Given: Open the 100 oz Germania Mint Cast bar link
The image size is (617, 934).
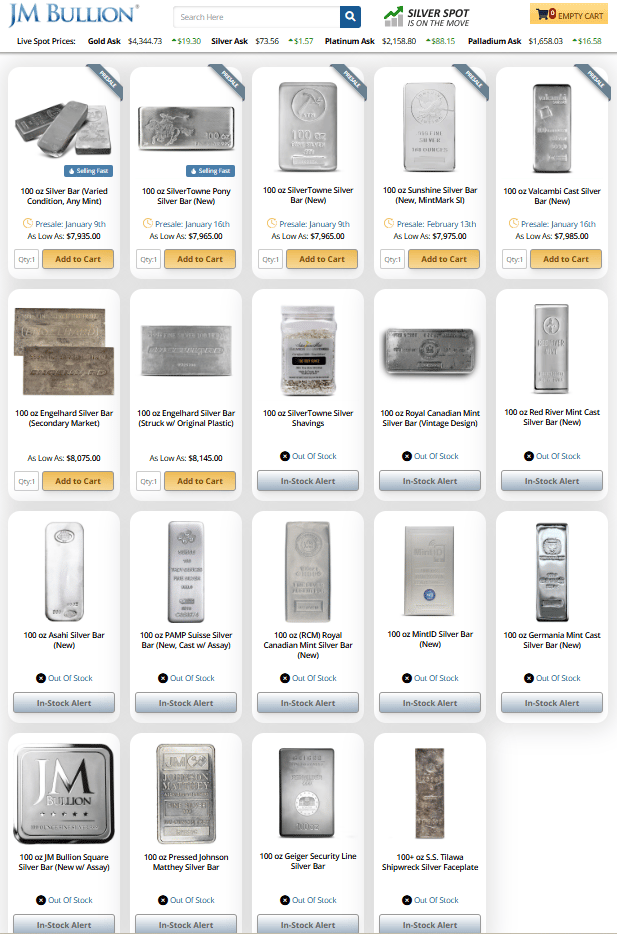Looking at the screenshot, I should (x=551, y=640).
